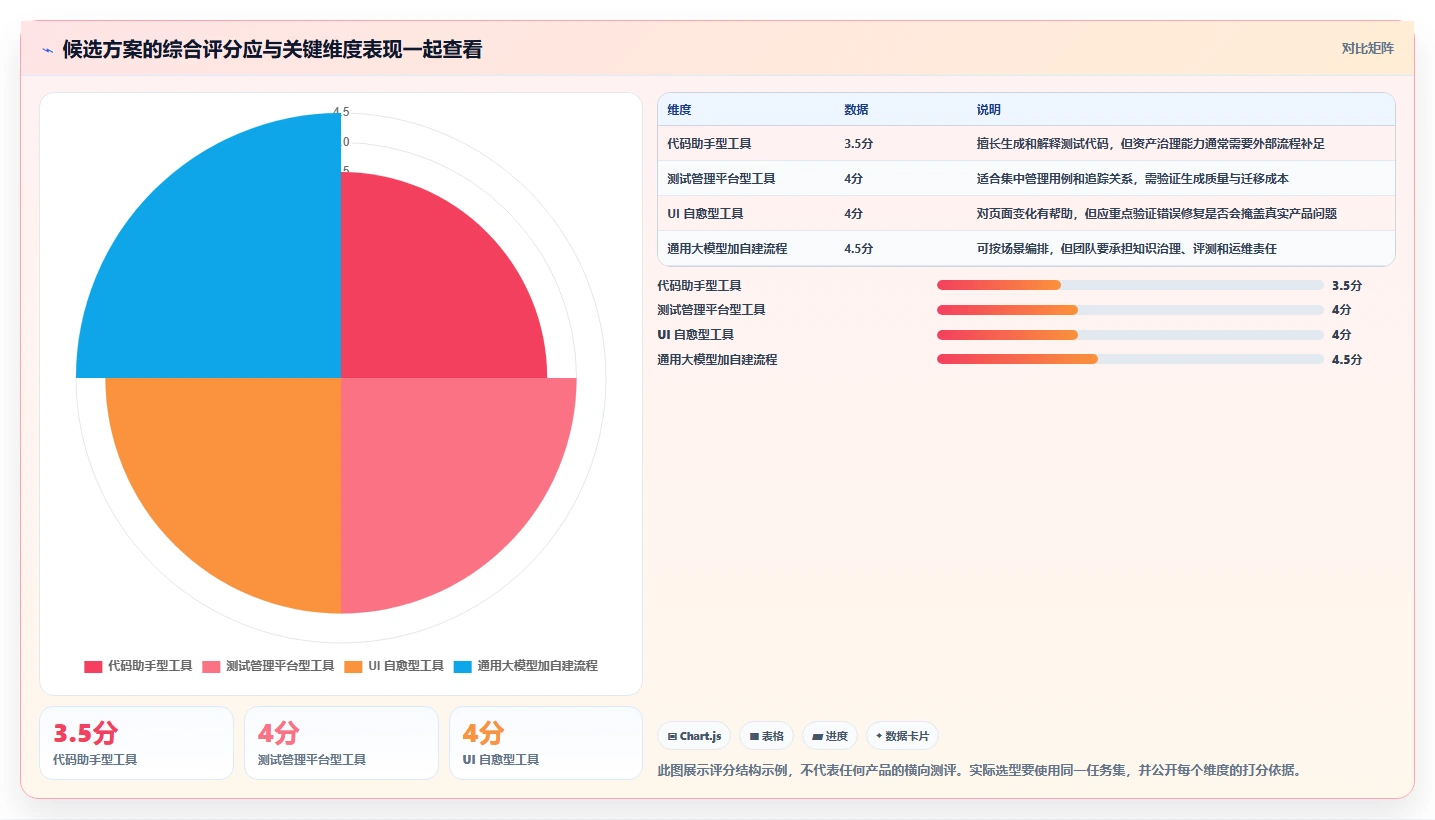This screenshot has height=820, width=1435.
Task: Click the 4.5 axis tick label on chart
Action: coord(341,112)
